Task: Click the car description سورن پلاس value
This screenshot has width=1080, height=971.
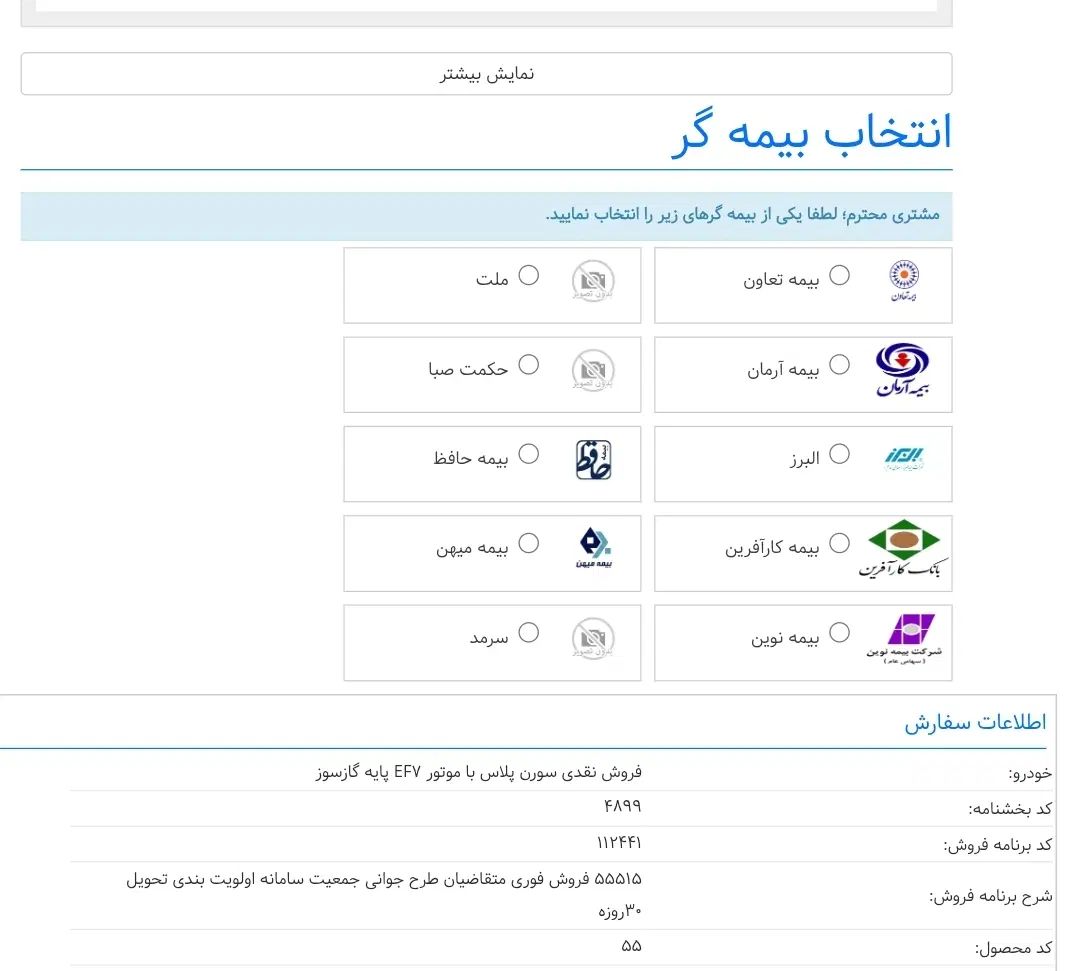Action: click(x=479, y=772)
